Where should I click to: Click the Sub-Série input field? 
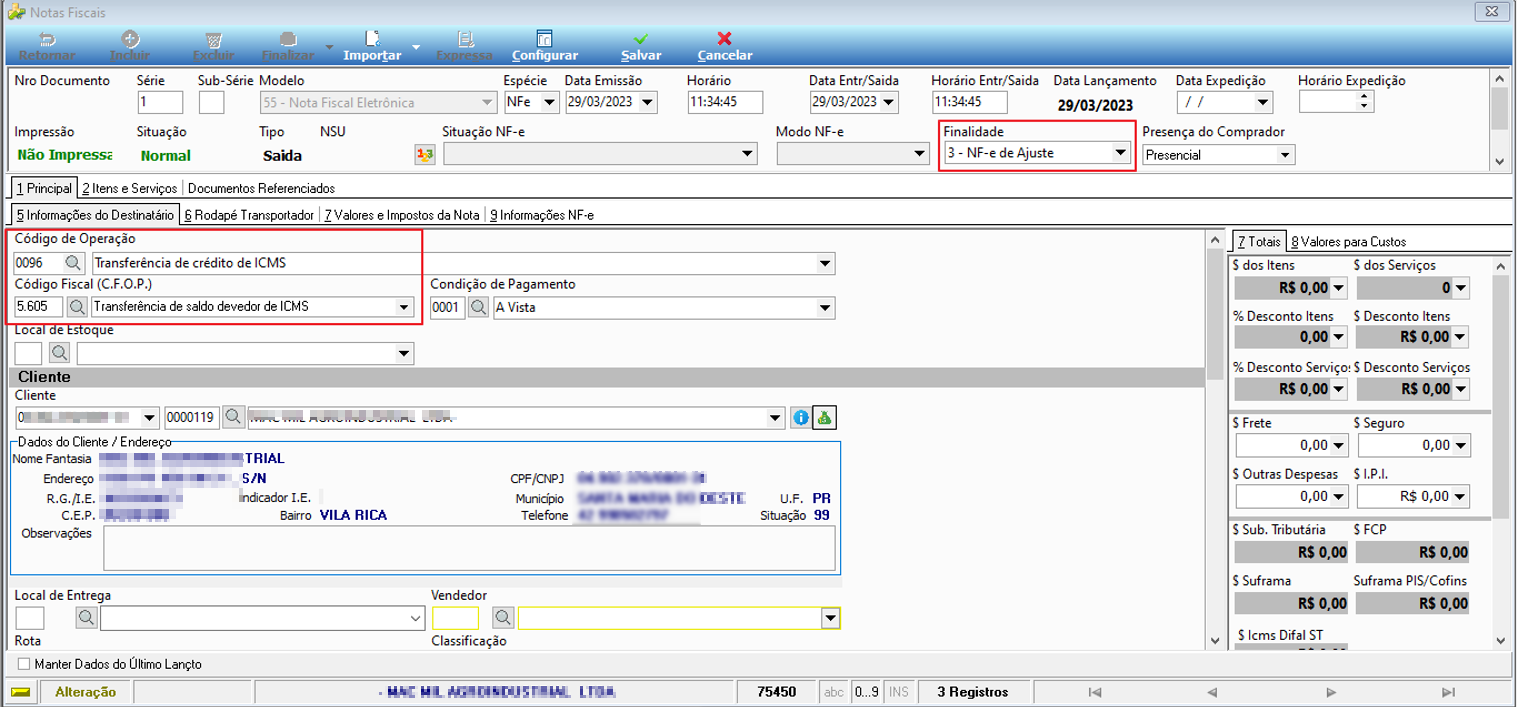211,102
